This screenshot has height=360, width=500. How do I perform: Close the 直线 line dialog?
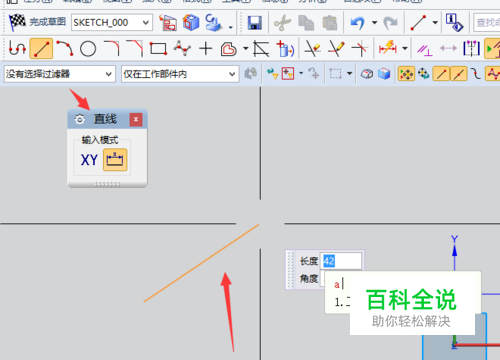point(136,119)
